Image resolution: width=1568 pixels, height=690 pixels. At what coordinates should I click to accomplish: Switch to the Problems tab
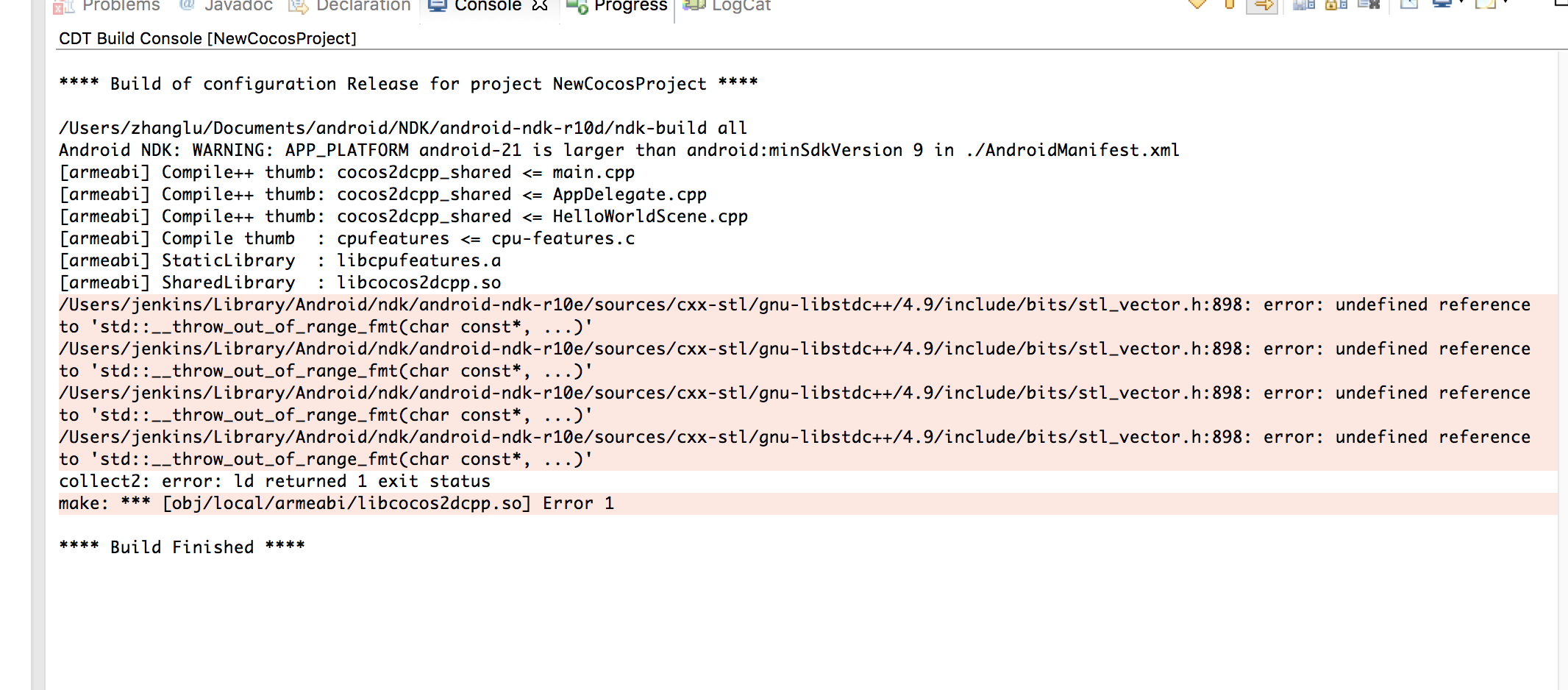click(x=109, y=6)
